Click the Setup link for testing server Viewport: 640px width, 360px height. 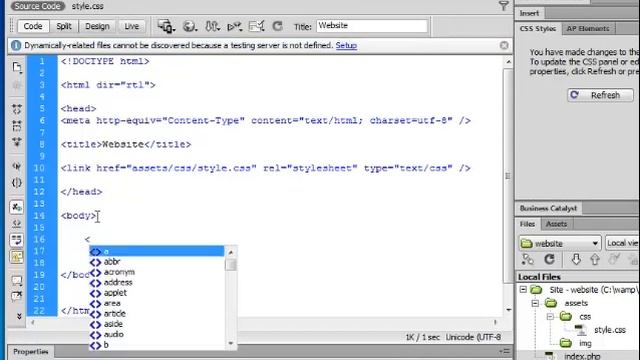[x=346, y=45]
